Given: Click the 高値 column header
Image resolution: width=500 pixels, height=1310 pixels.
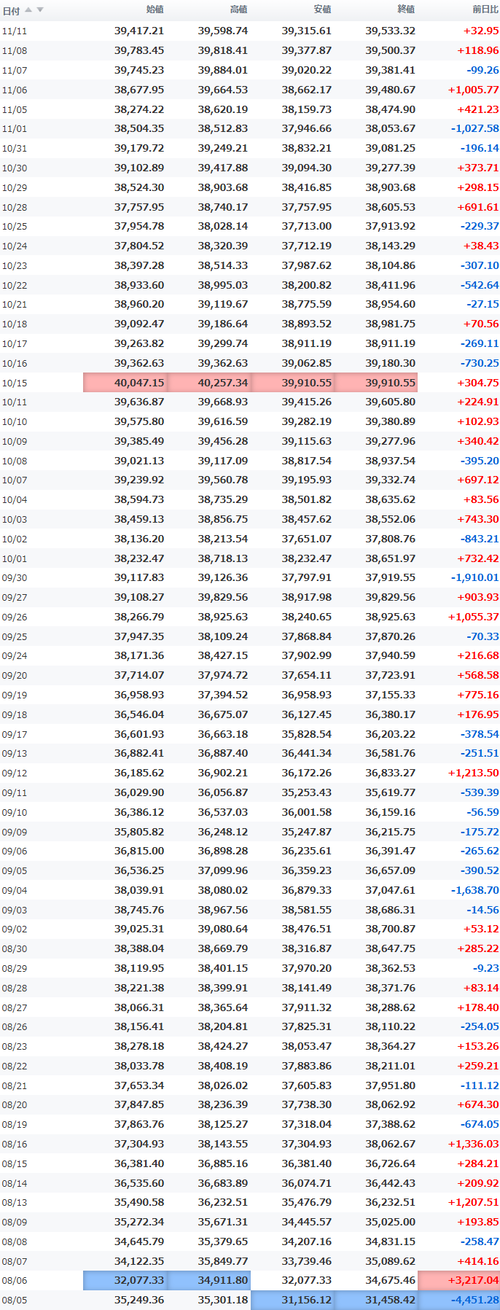Looking at the screenshot, I should click(238, 10).
